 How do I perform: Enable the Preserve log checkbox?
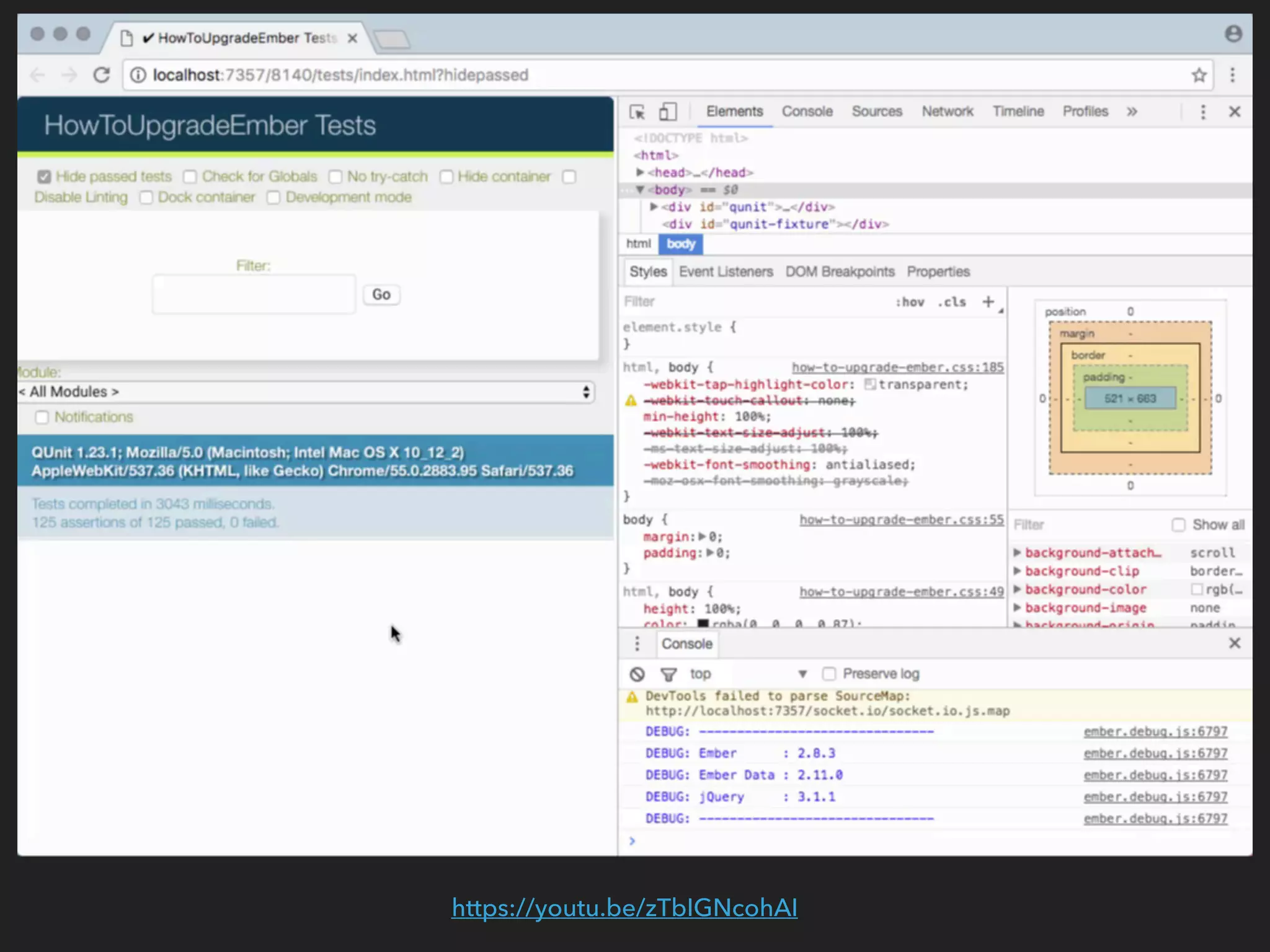[x=829, y=674]
